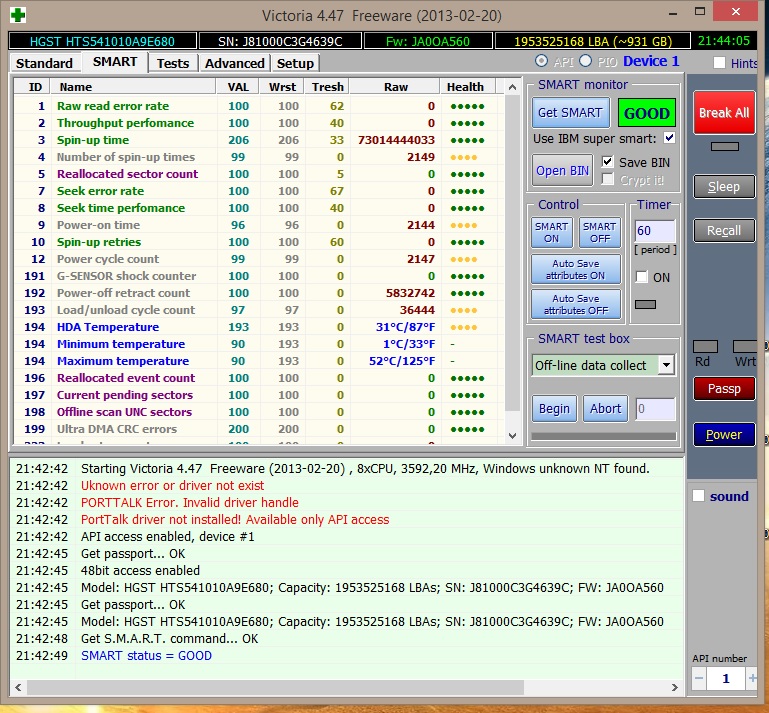This screenshot has width=769, height=713.
Task: Switch to the Standard tab
Action: 44,63
